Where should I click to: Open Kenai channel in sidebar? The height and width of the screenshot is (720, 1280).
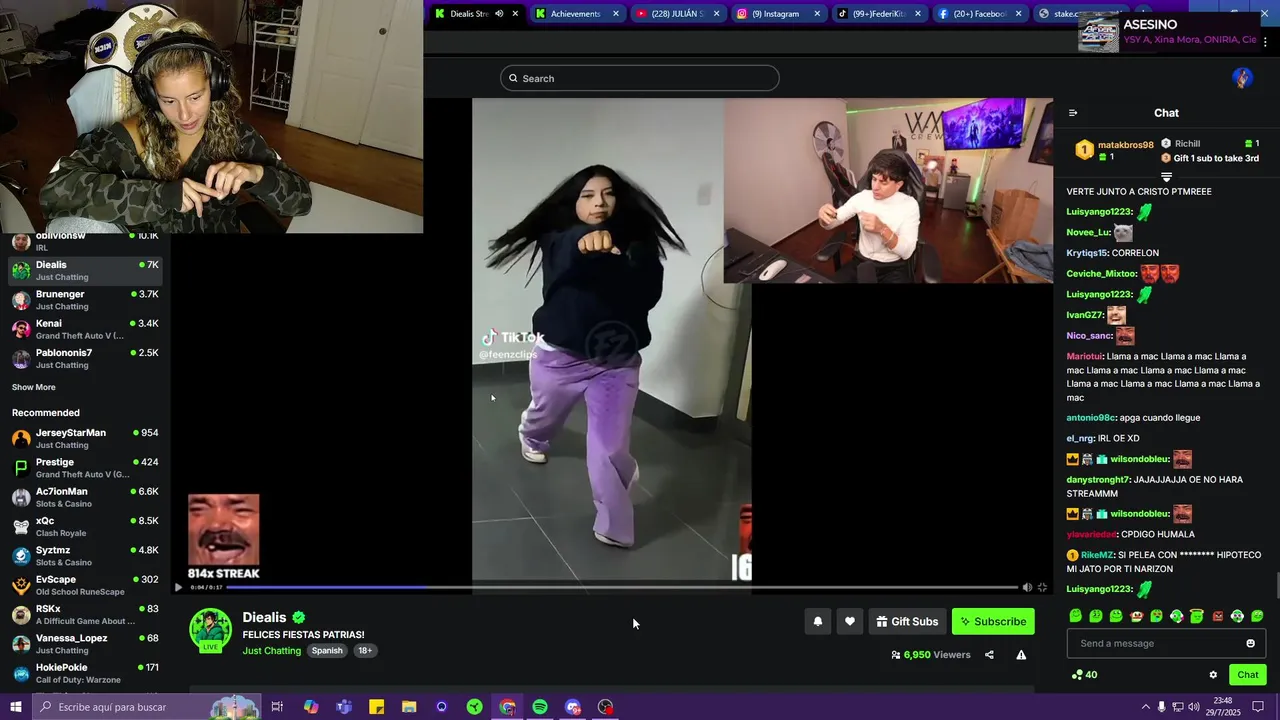[x=85, y=329]
